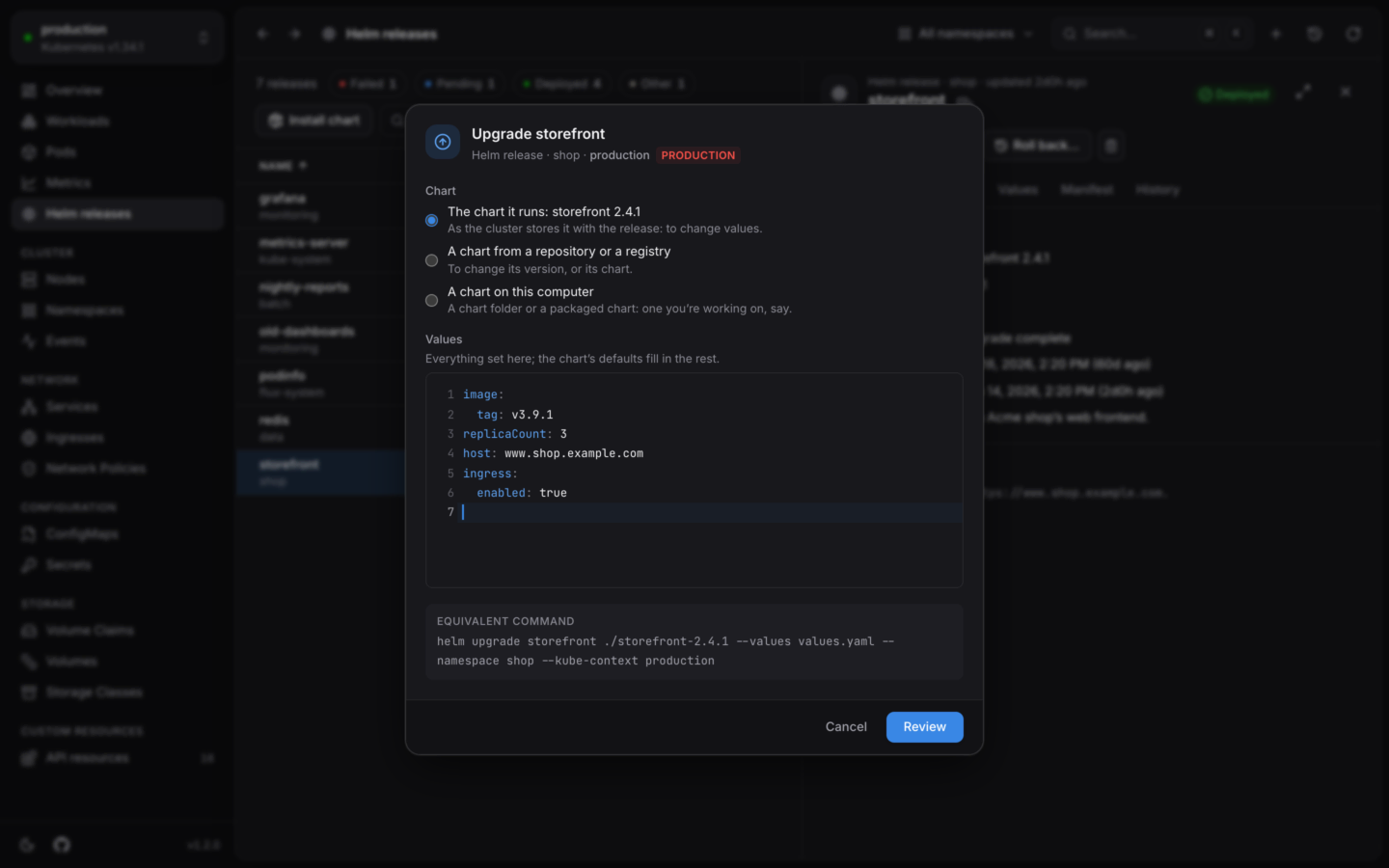This screenshot has width=1389, height=868.
Task: Click the trash icon next to Roll back
Action: 1111,146
